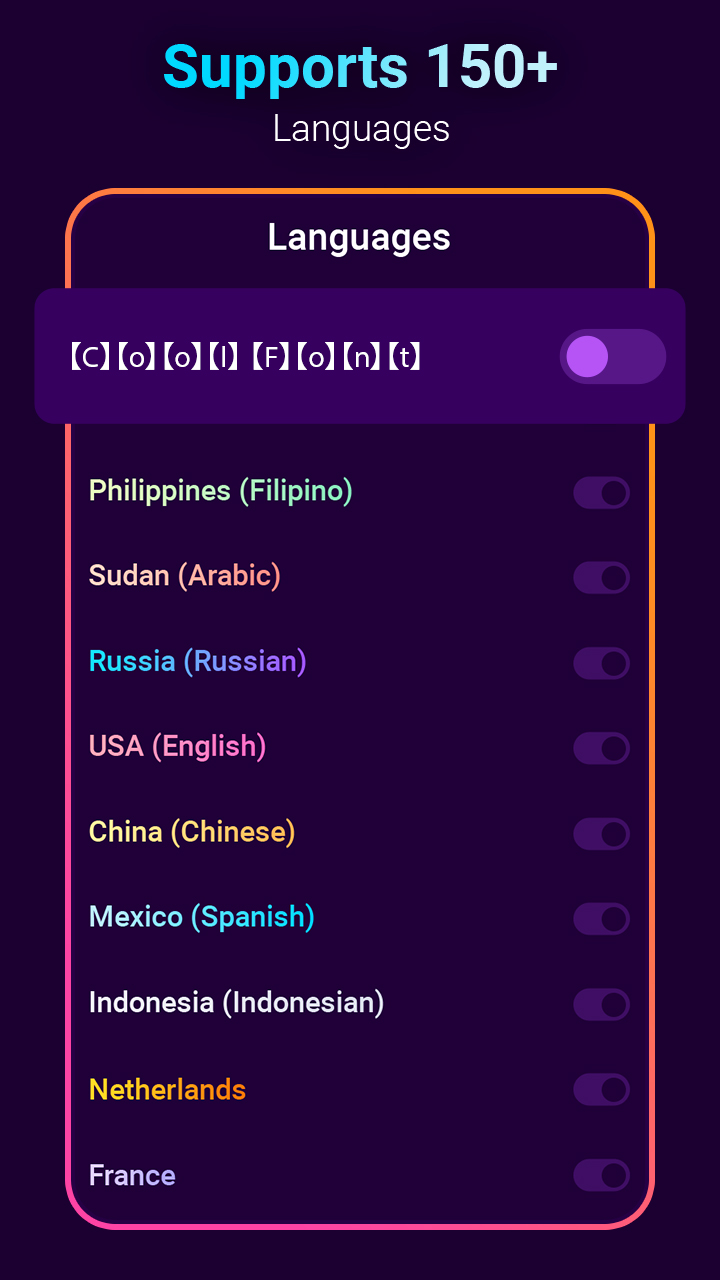Click the Languages panel heading
The image size is (720, 1280).
coord(359,237)
